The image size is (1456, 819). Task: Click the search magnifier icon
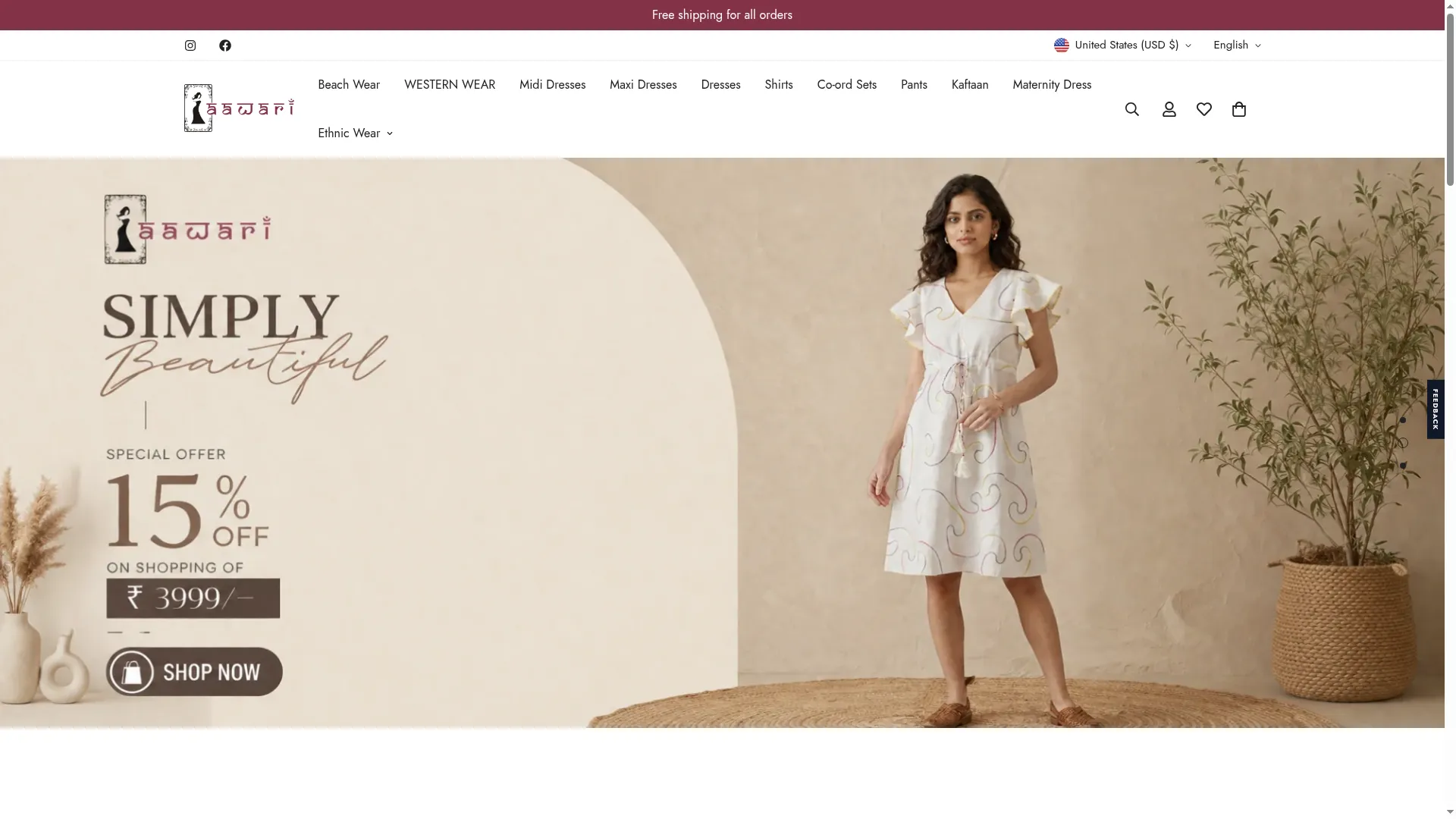click(x=1132, y=109)
